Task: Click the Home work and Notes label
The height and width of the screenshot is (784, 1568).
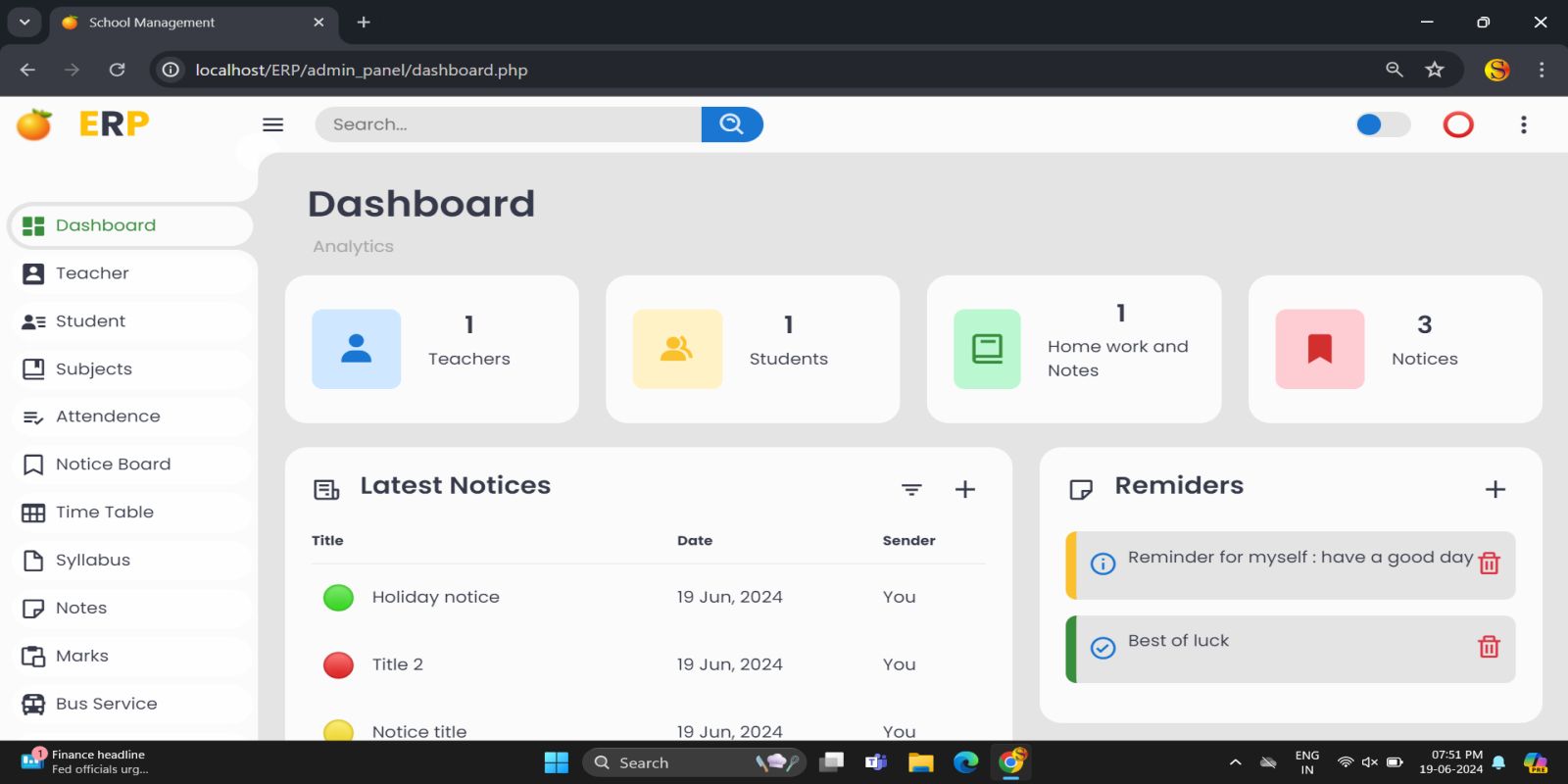Action: 1118,359
